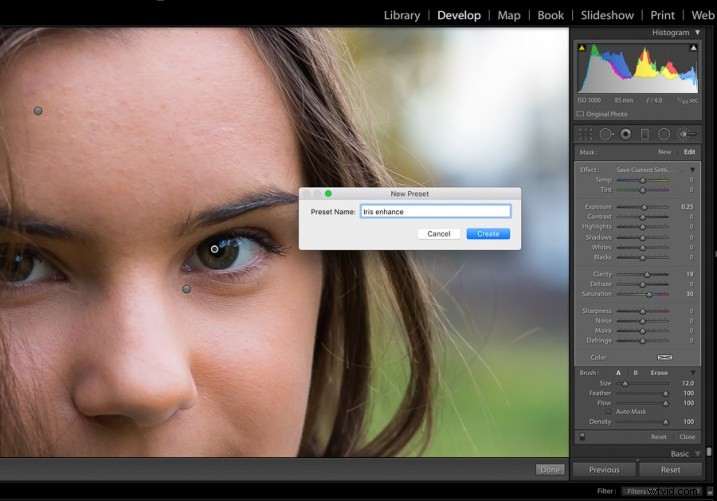This screenshot has width=717, height=501.
Task: Toggle the adjustment brush panel on/off switch
Action: [582, 437]
